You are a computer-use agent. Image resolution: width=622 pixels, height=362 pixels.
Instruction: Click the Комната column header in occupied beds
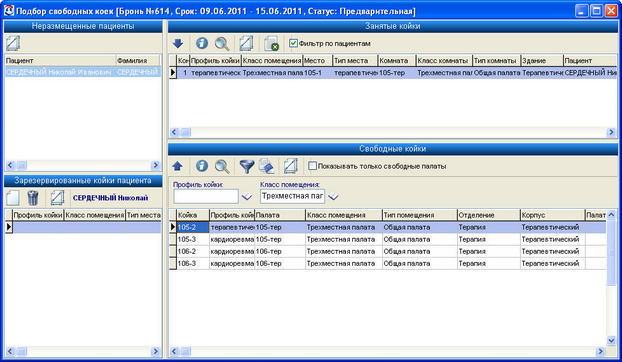point(397,61)
